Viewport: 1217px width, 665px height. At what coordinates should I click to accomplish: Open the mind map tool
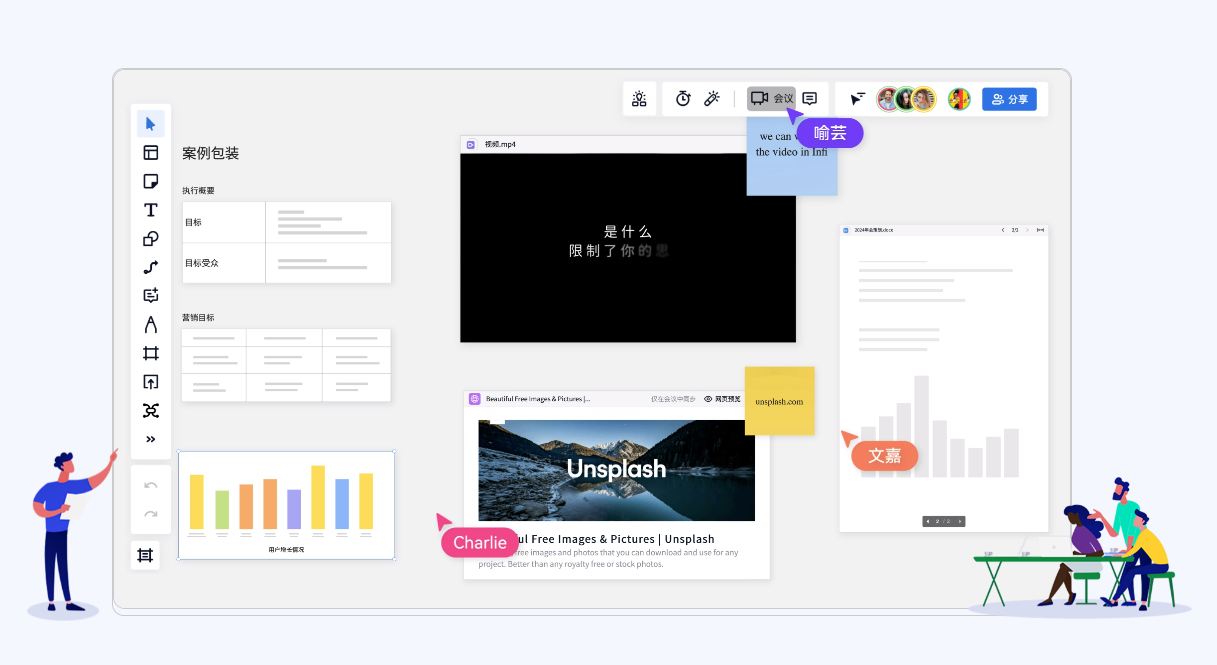(151, 411)
